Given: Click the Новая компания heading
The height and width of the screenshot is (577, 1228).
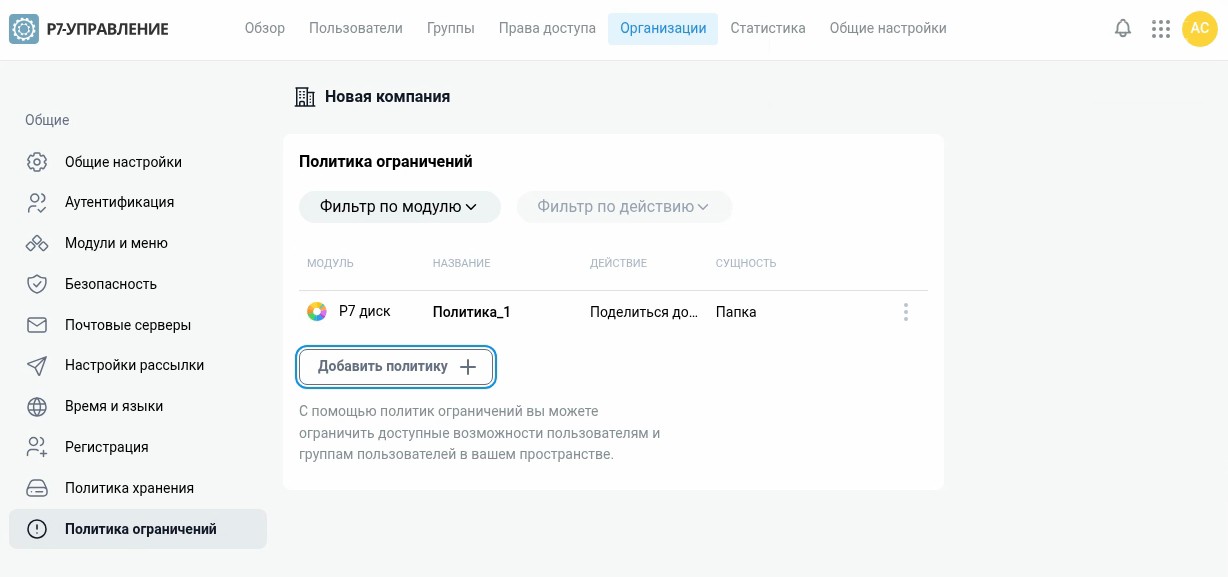Looking at the screenshot, I should pos(387,97).
